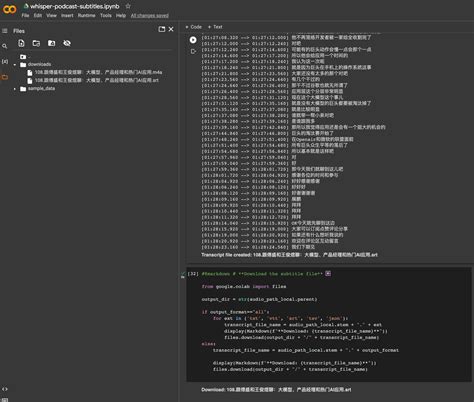Open the Runtime menu

coord(86,16)
